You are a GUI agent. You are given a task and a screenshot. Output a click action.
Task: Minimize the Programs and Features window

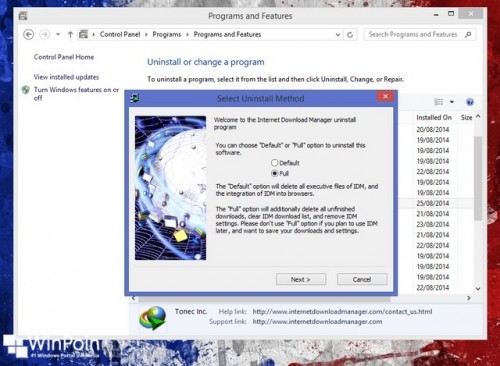pos(436,14)
